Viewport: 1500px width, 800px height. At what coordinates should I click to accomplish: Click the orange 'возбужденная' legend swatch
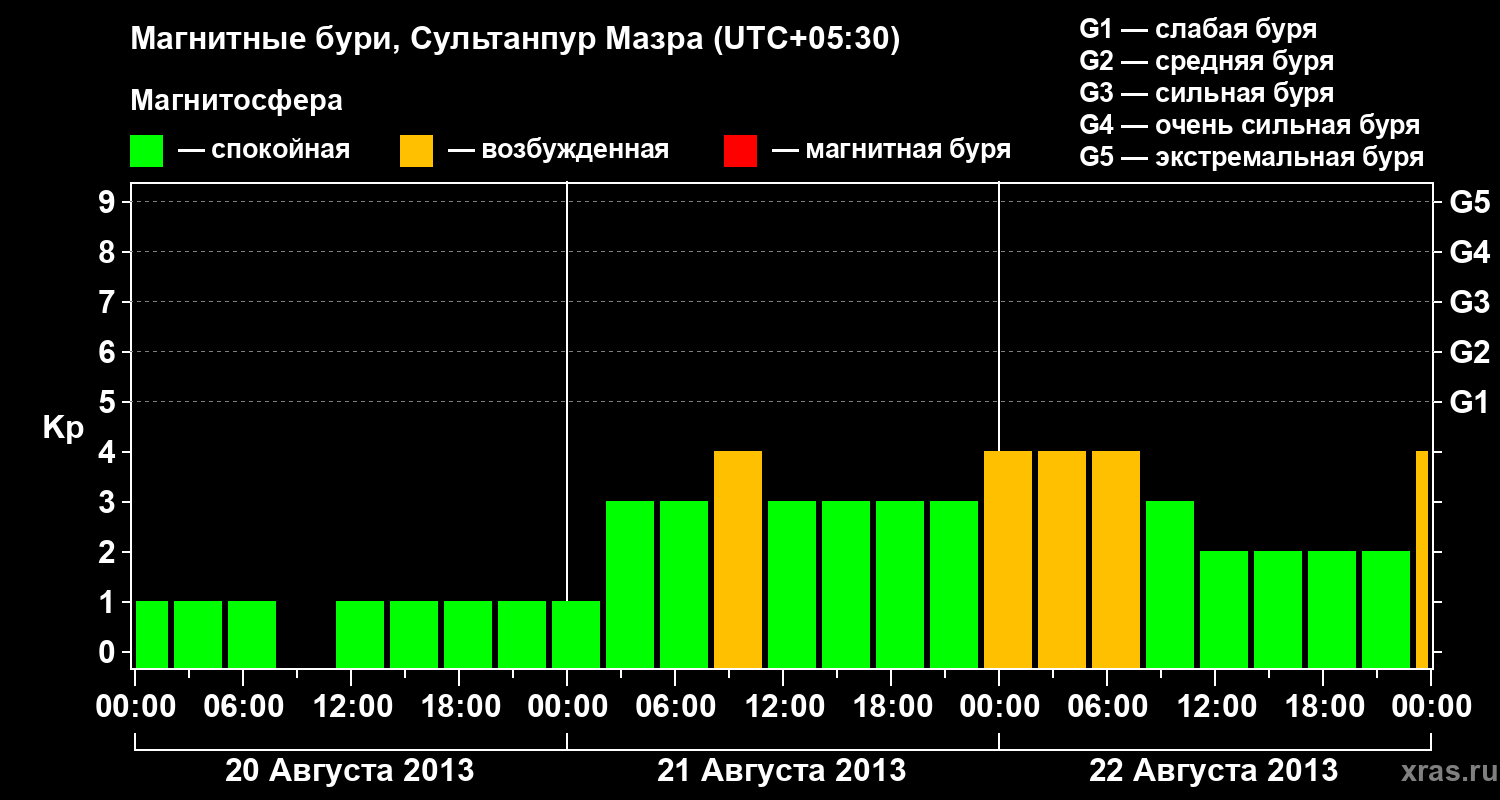pyautogui.click(x=416, y=151)
